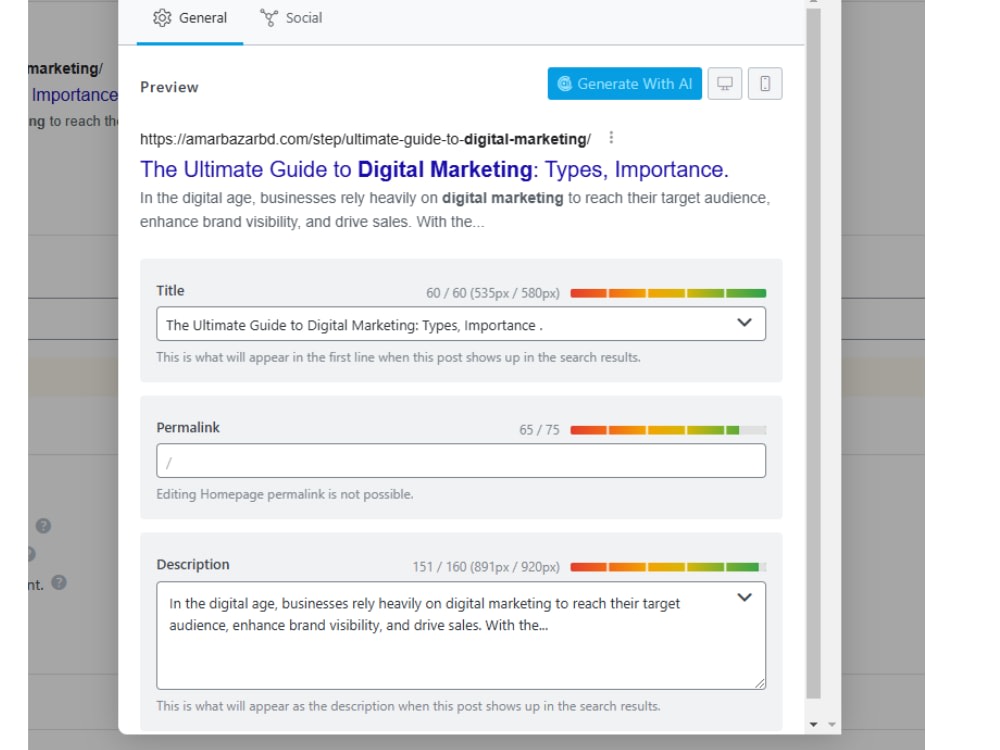Click the Permalink input field
This screenshot has width=1000, height=750.
point(460,461)
